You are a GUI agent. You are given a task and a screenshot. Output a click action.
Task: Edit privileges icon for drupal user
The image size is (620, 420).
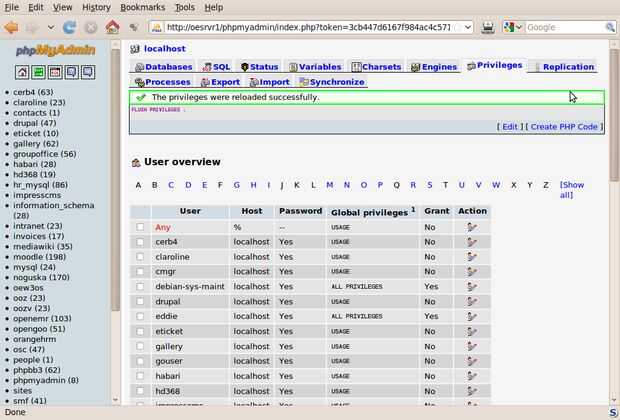tap(471, 301)
